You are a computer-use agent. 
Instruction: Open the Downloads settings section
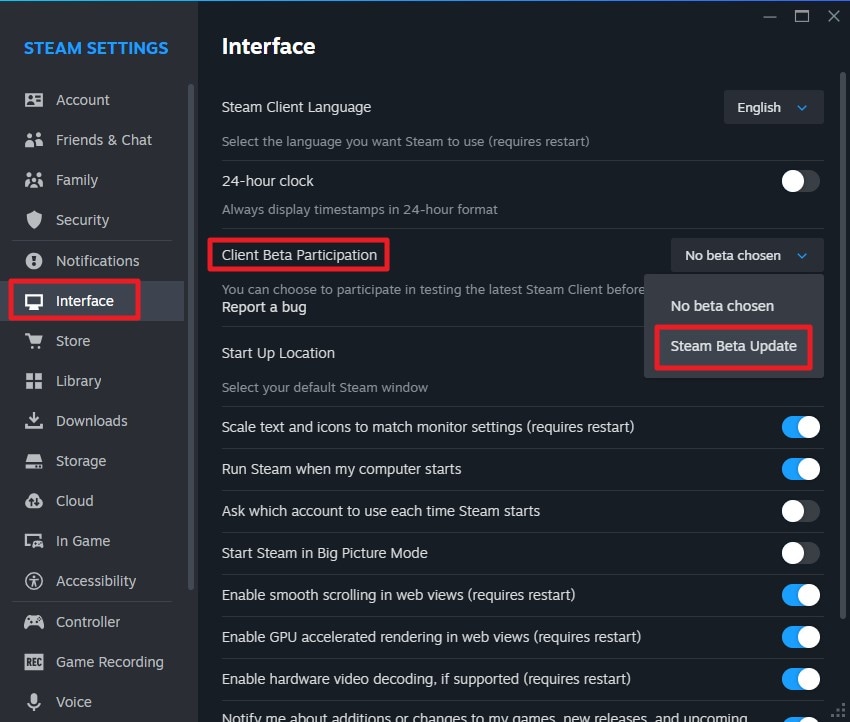34,421
